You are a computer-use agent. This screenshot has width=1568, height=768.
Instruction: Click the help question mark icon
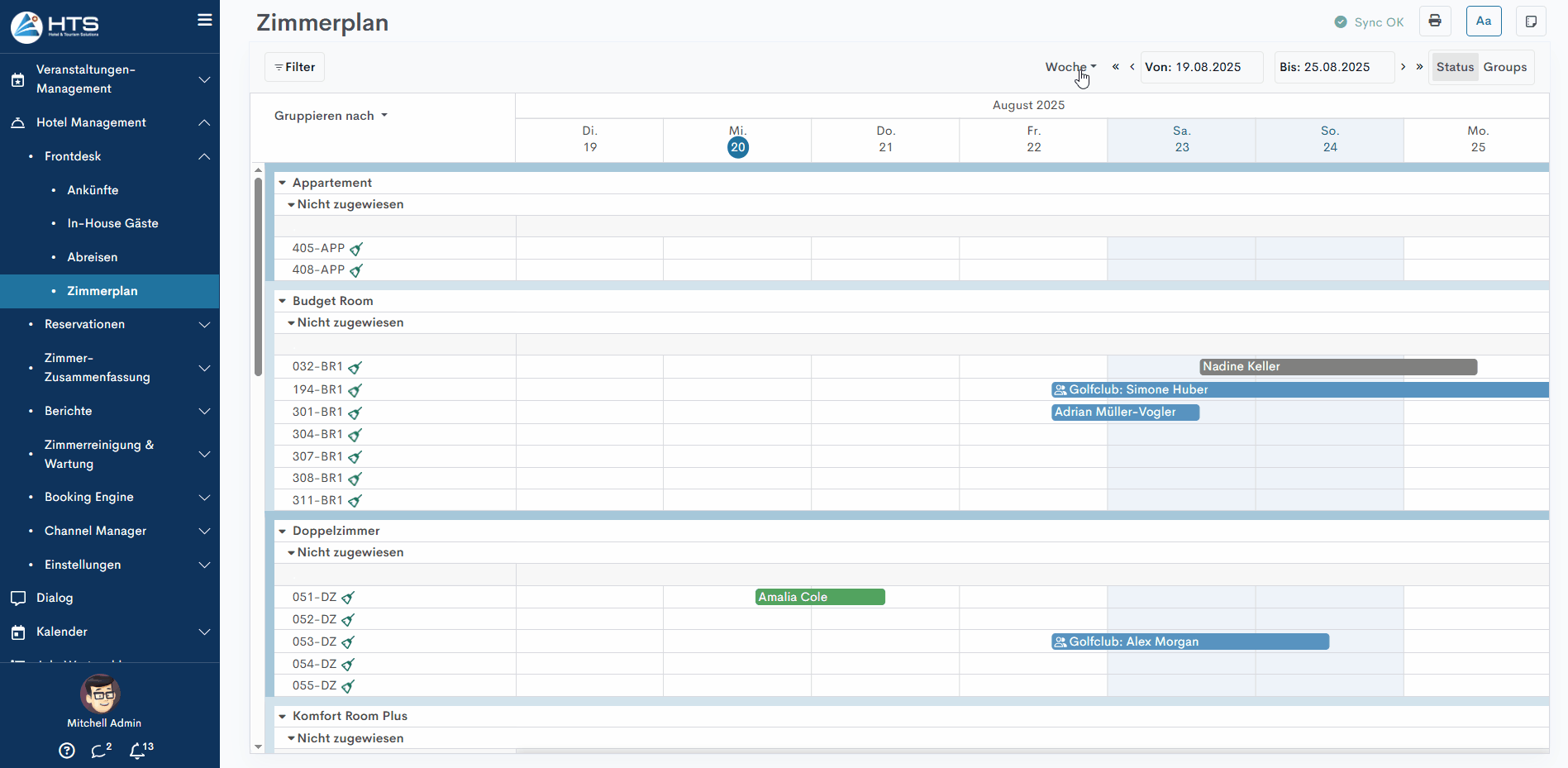[x=67, y=750]
